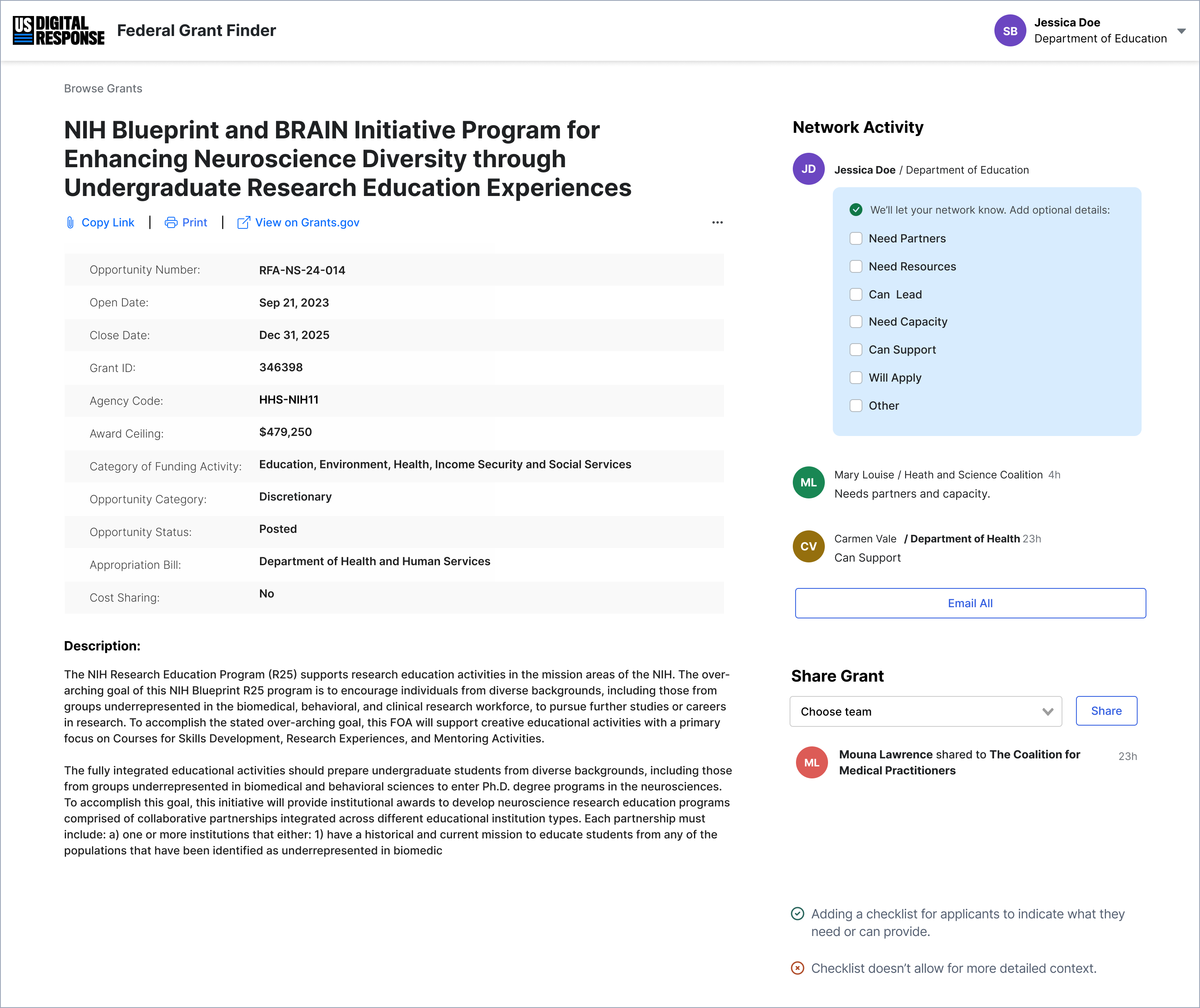The image size is (1200, 1008).
Task: Click 'Needs partners and capacity.' message
Action: tap(912, 494)
